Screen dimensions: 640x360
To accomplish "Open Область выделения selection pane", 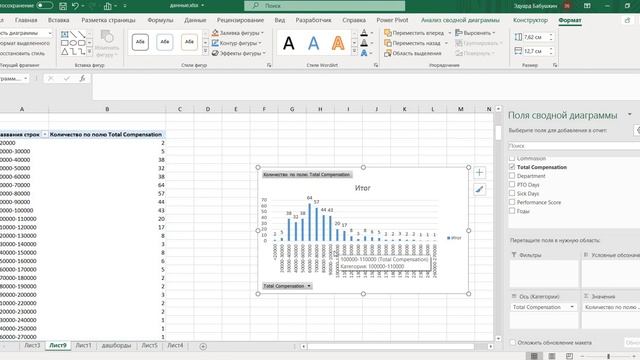I will [413, 53].
